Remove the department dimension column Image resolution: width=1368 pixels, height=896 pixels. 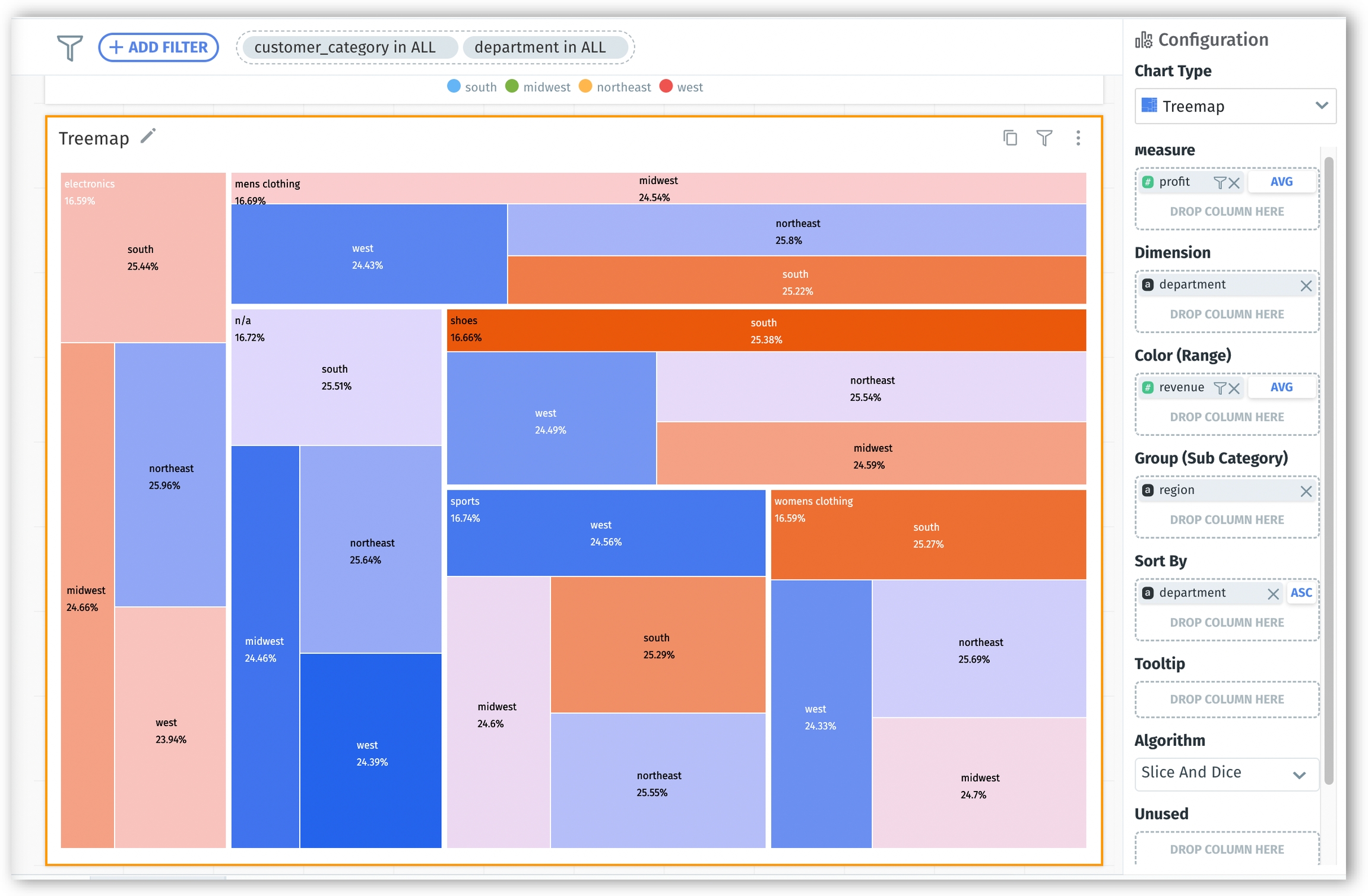(1306, 286)
